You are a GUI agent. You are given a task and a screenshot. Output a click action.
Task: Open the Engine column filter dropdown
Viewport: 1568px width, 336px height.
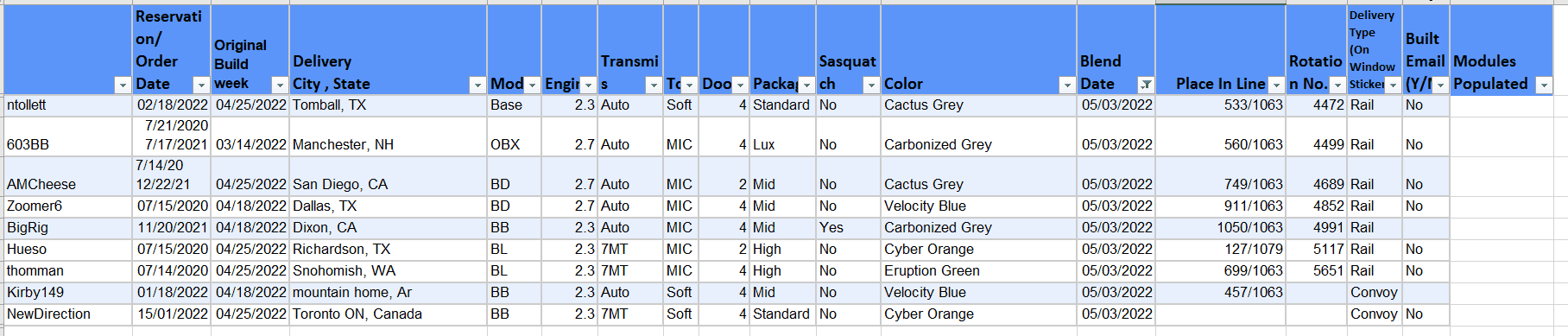coord(588,85)
